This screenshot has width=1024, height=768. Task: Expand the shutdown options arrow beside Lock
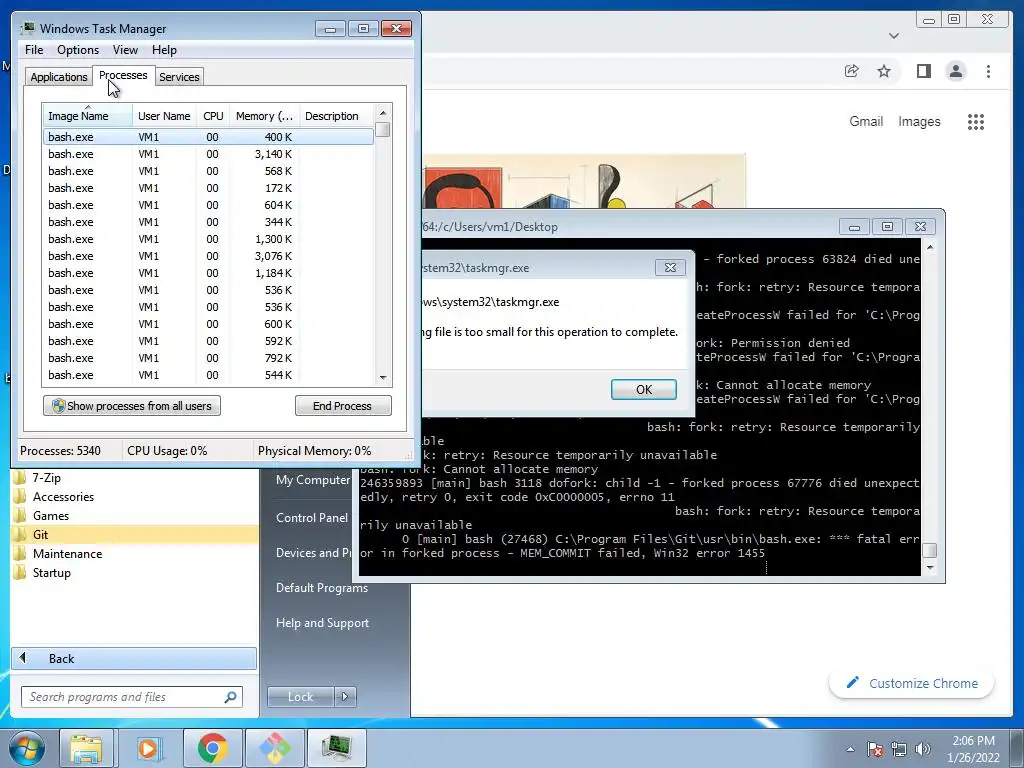point(345,697)
